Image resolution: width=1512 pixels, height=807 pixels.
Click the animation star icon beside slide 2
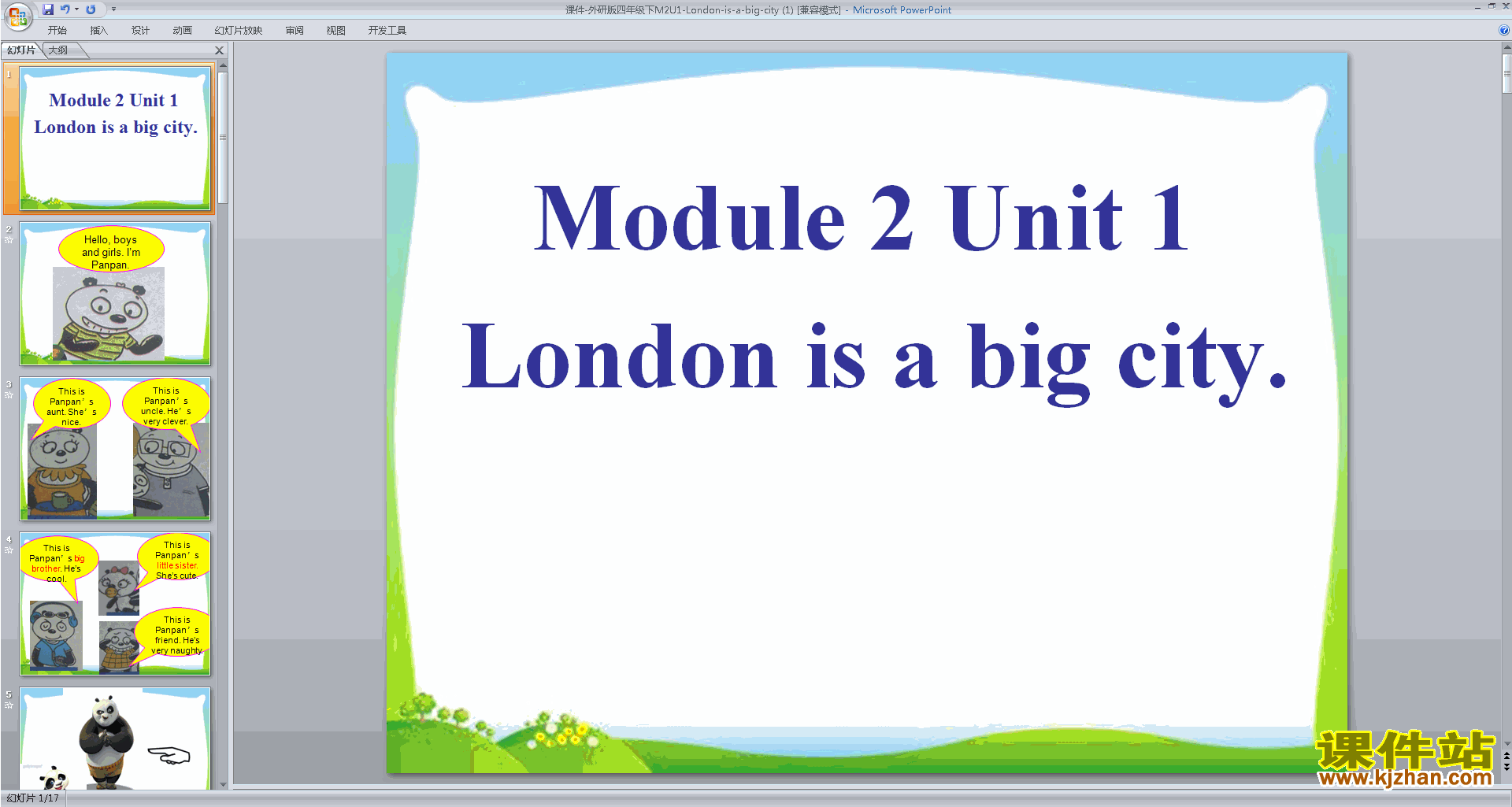[x=9, y=240]
